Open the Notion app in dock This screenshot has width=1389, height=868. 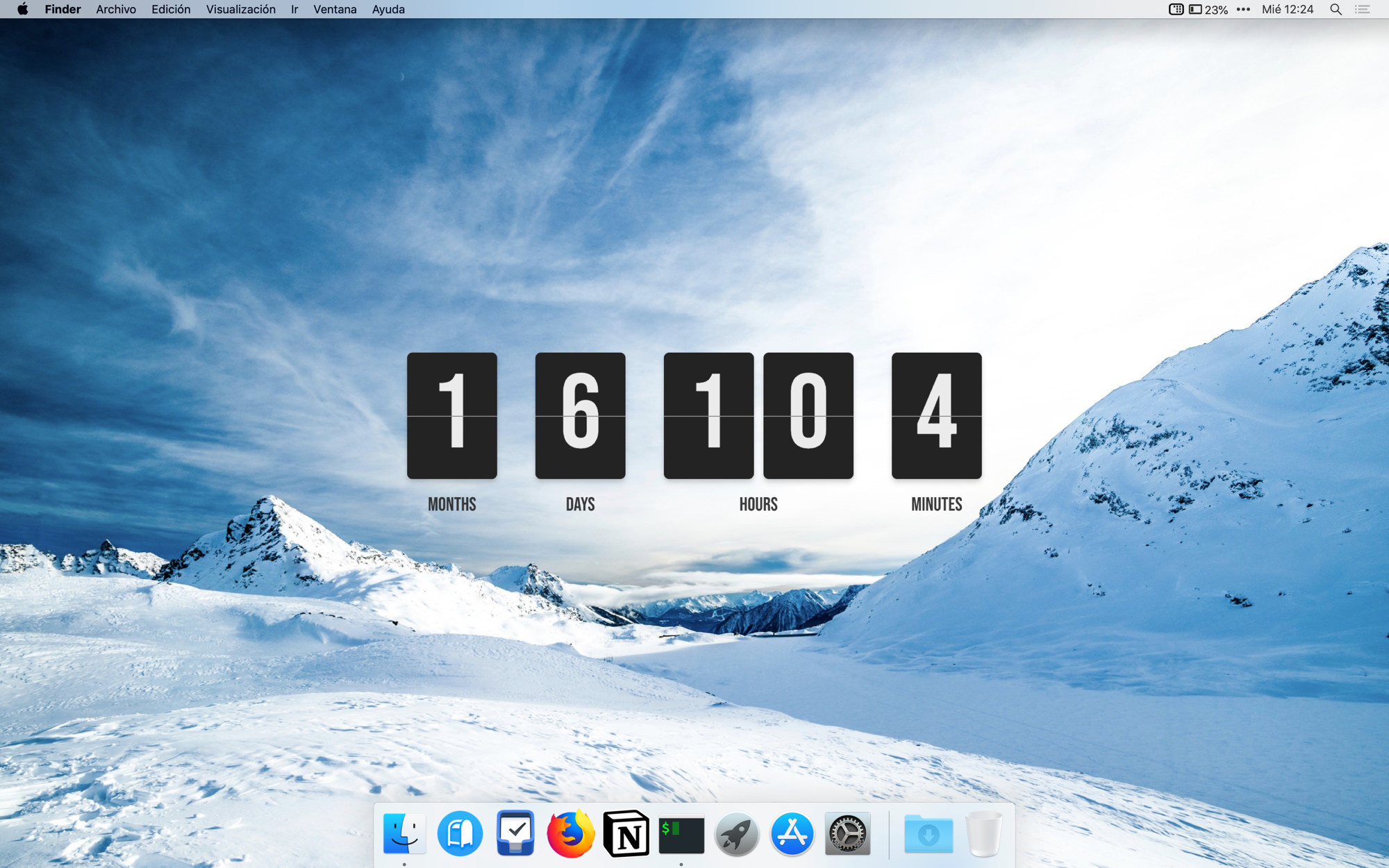click(626, 833)
